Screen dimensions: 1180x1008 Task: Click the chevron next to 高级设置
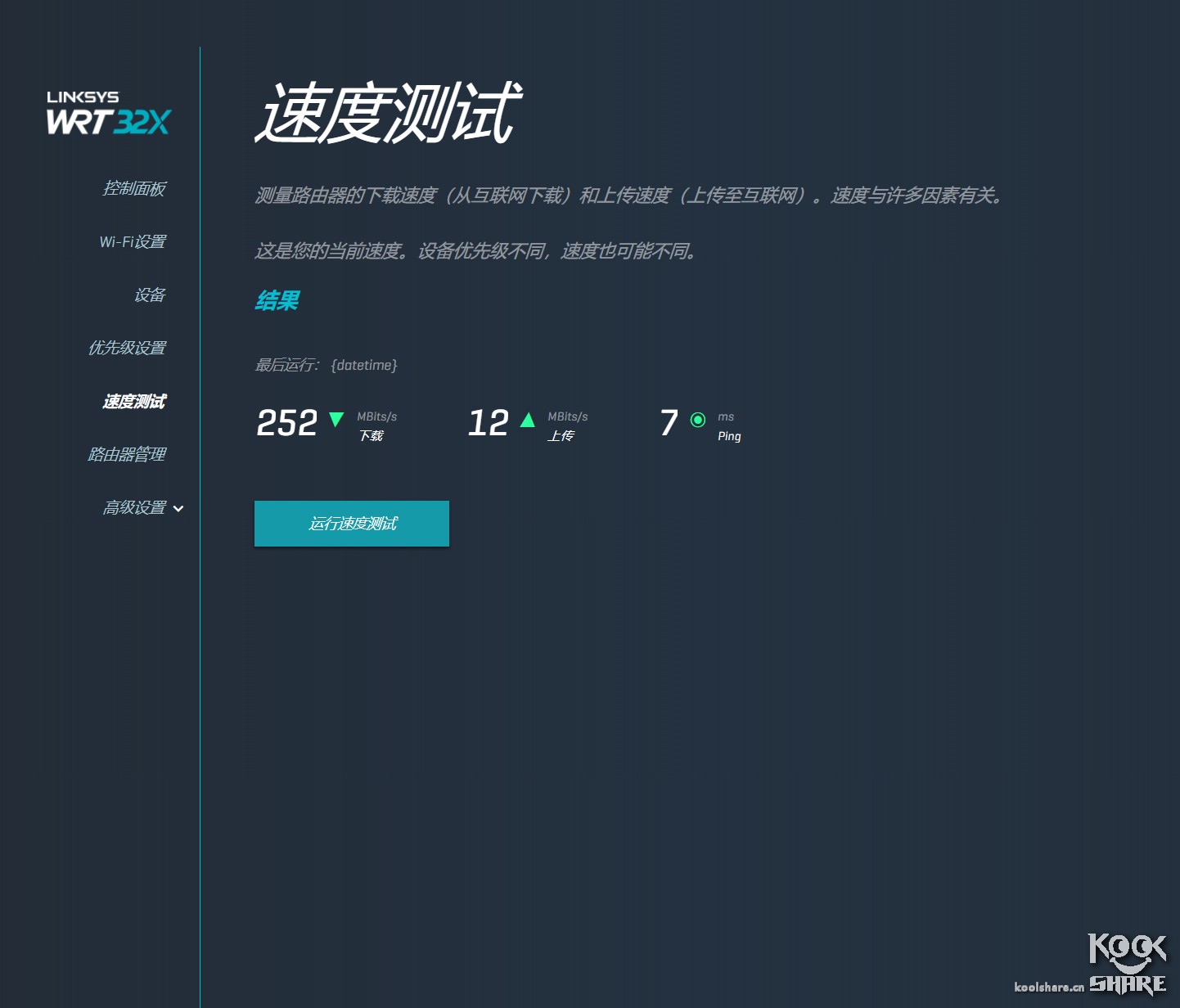(178, 508)
